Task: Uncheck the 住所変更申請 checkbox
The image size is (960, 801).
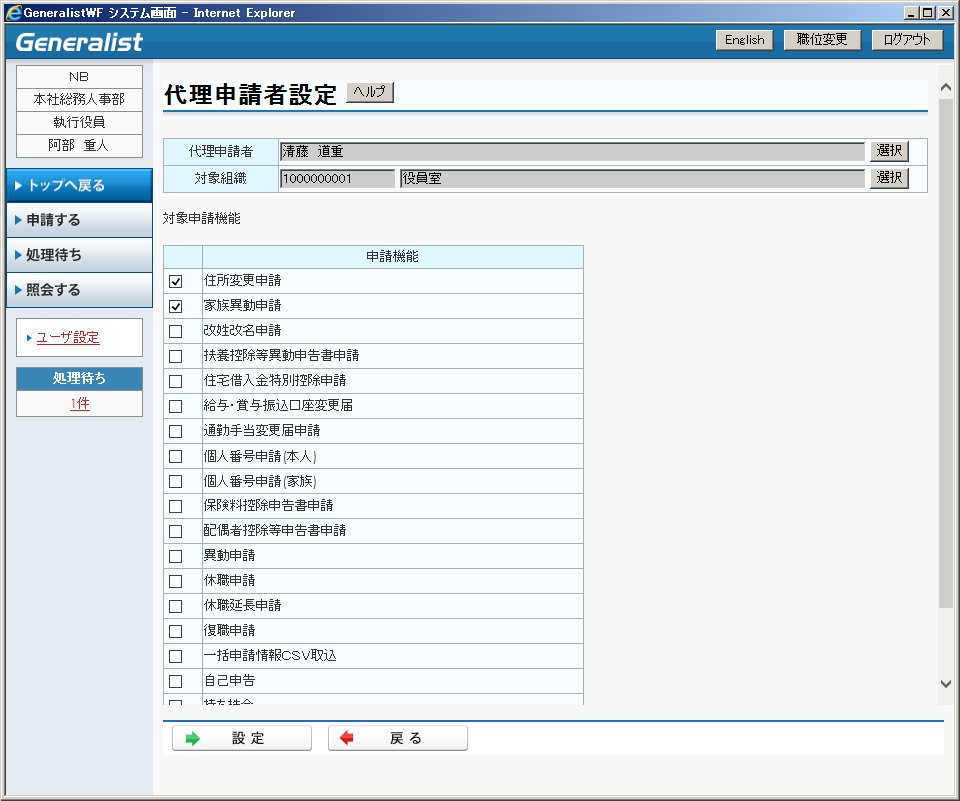Action: click(176, 282)
